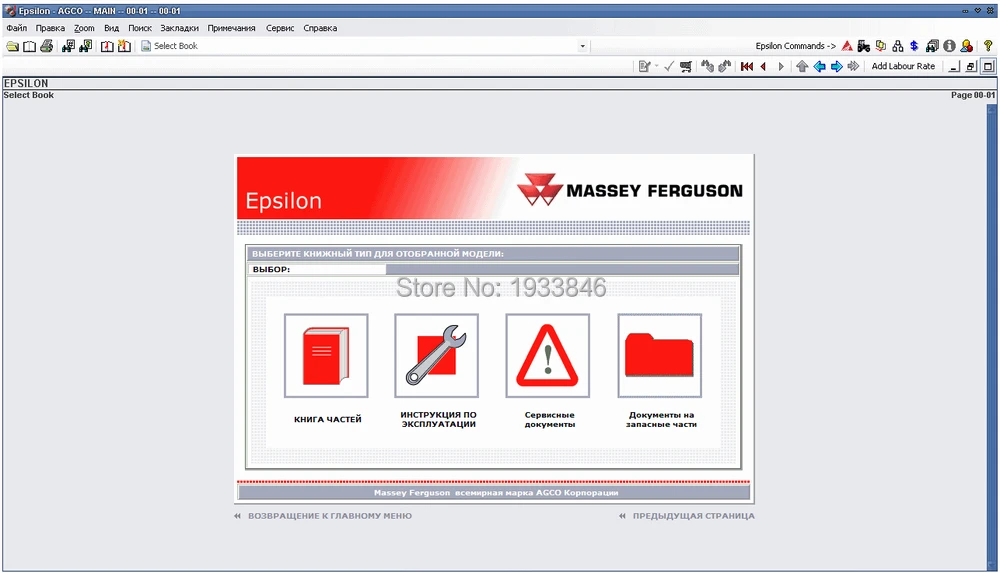This screenshot has width=1000, height=573.
Task: Open the Закладки menu
Action: (179, 28)
